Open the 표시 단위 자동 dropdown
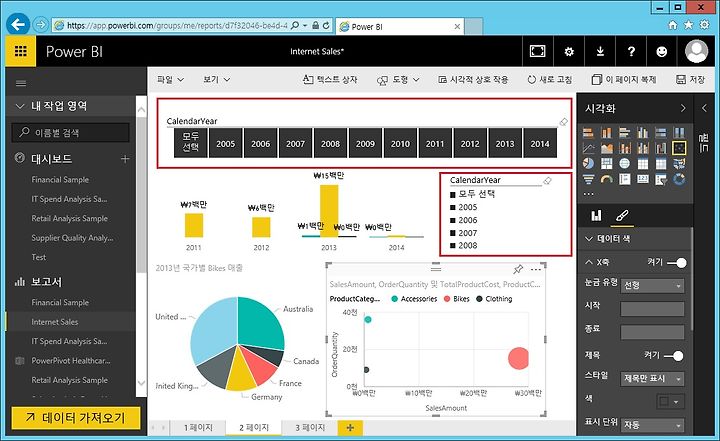This screenshot has width=720, height=441. (x=652, y=425)
